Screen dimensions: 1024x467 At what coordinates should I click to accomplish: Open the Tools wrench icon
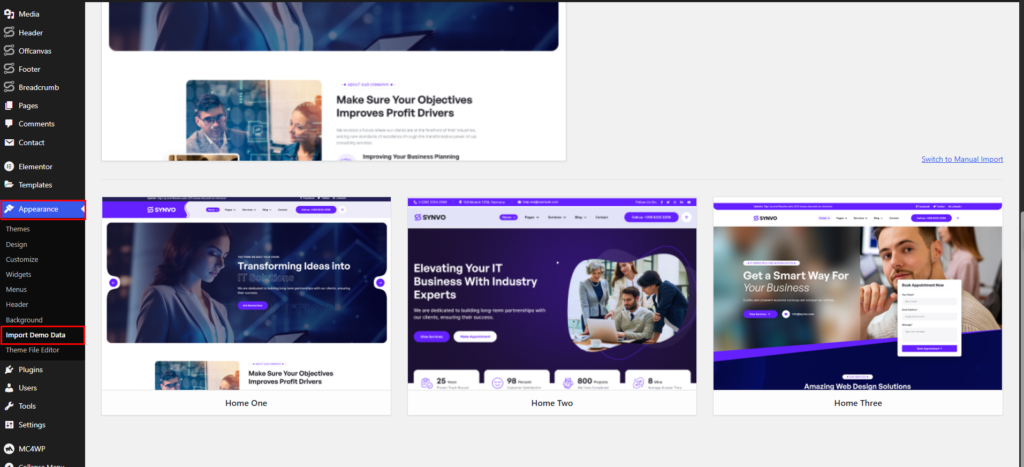(x=9, y=406)
